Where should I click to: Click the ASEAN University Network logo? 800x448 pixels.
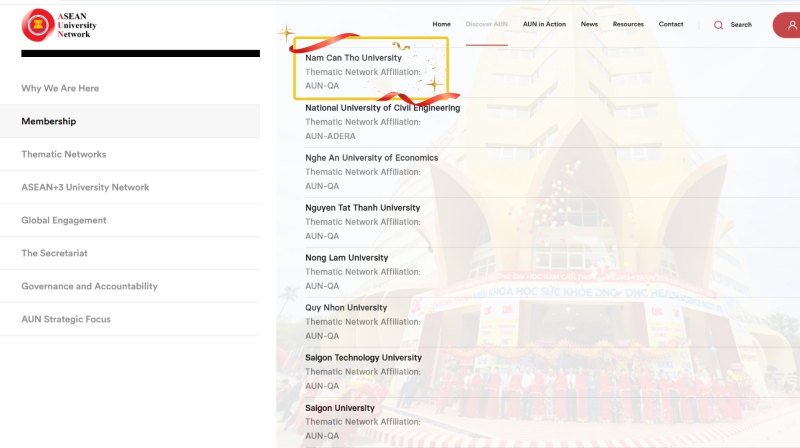[x=59, y=25]
